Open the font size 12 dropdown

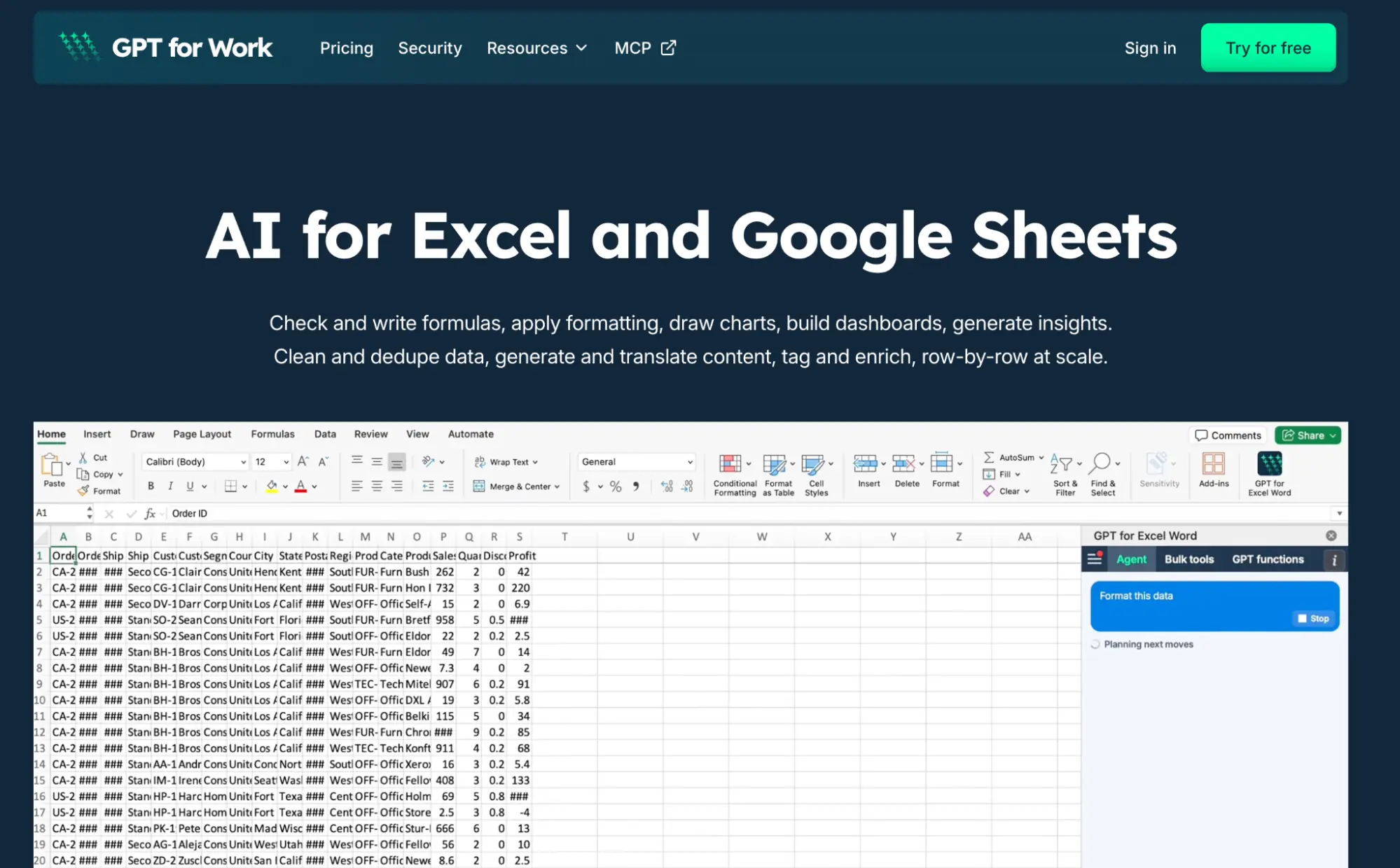272,461
